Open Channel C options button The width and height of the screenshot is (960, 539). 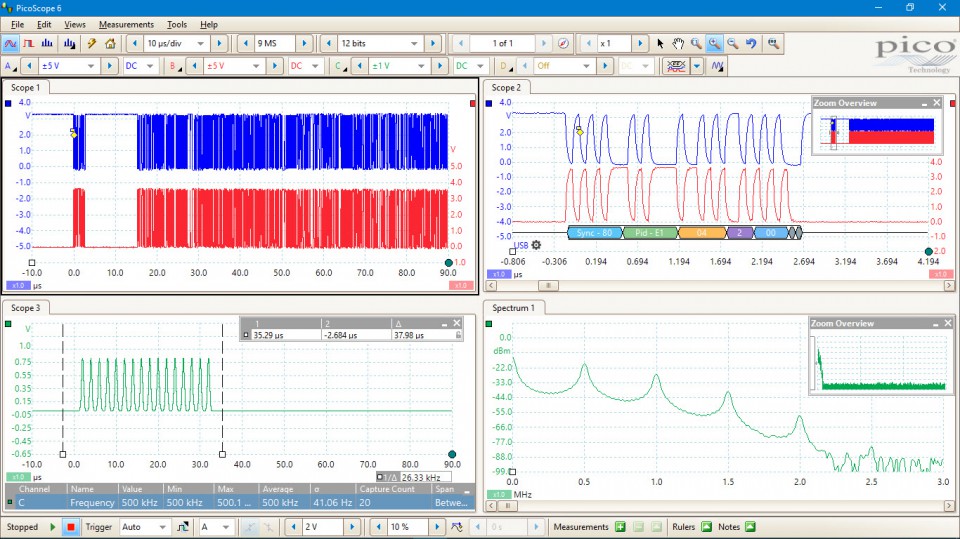coord(338,66)
